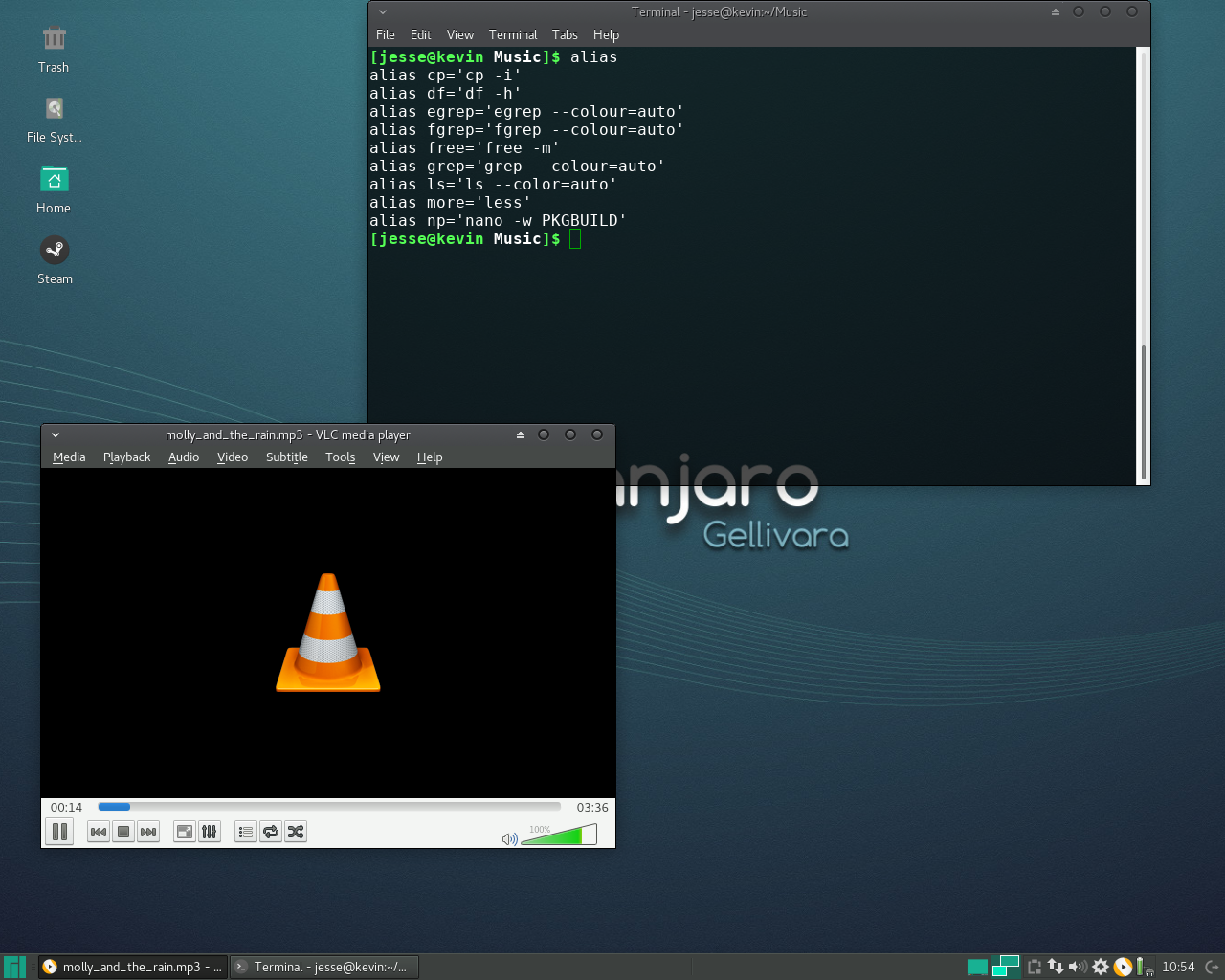
Task: Open the Manjaro application menu
Action: [x=14, y=967]
